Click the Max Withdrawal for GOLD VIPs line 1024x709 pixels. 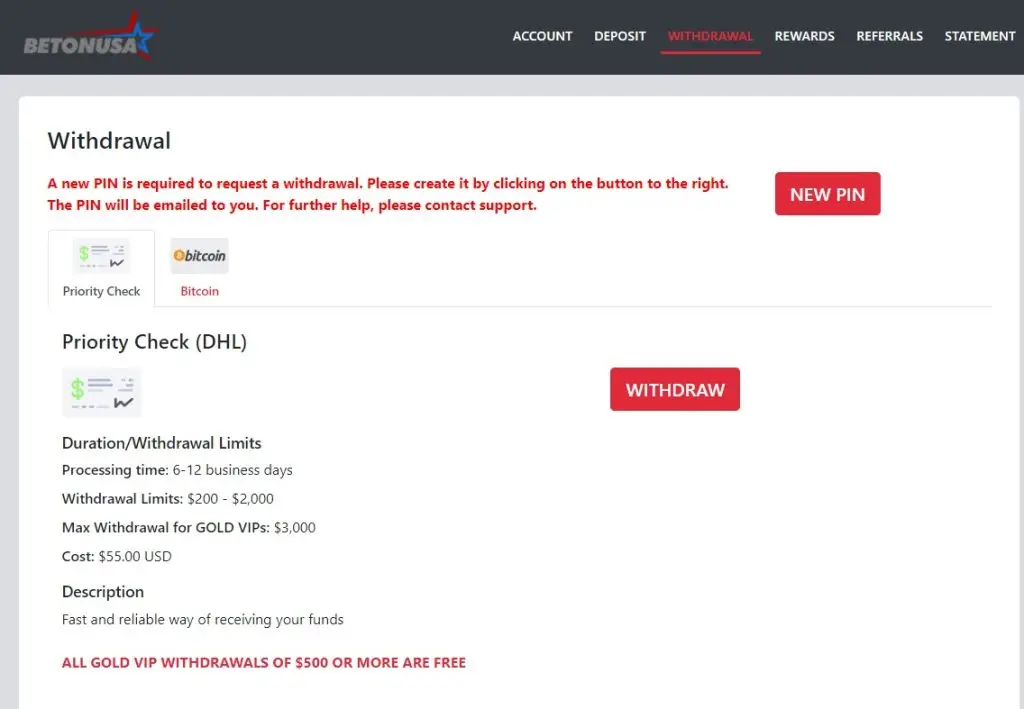[x=189, y=528]
